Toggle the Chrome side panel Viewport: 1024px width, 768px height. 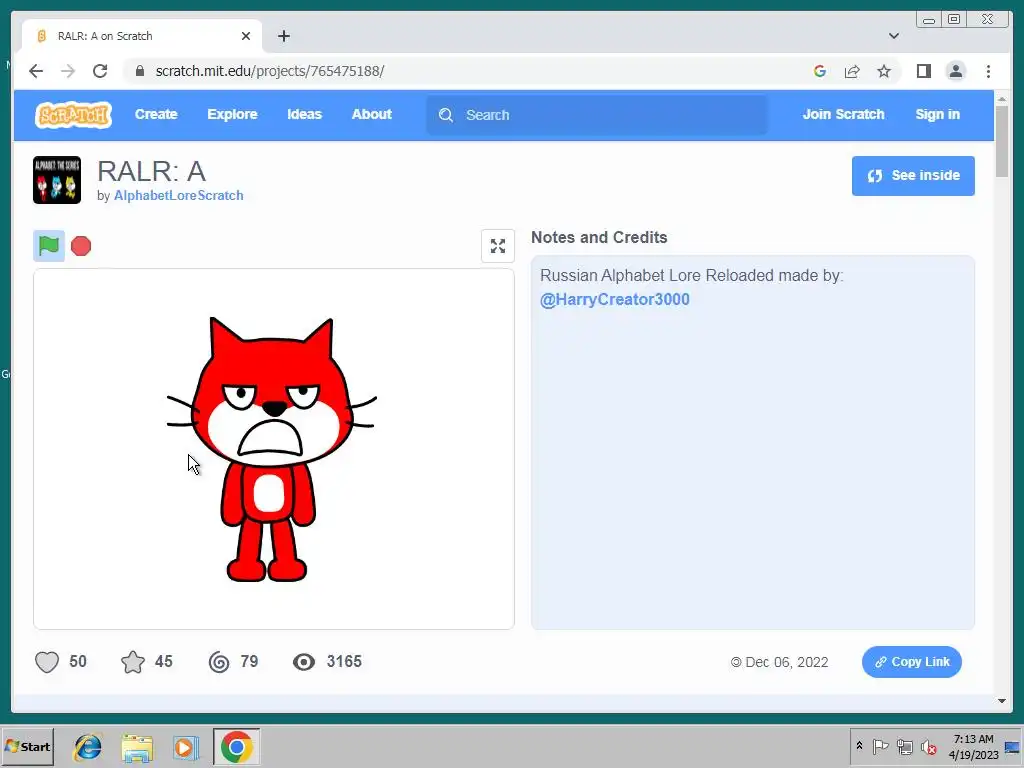point(923,71)
